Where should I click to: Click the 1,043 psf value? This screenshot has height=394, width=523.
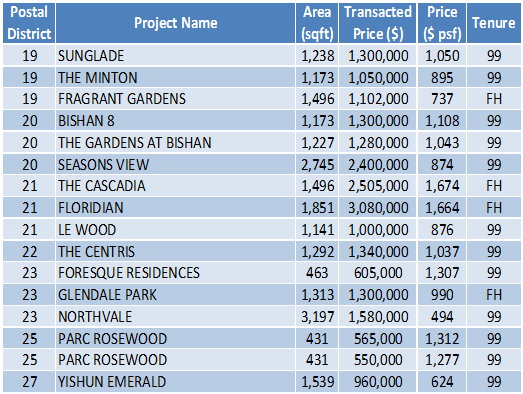pyautogui.click(x=442, y=142)
